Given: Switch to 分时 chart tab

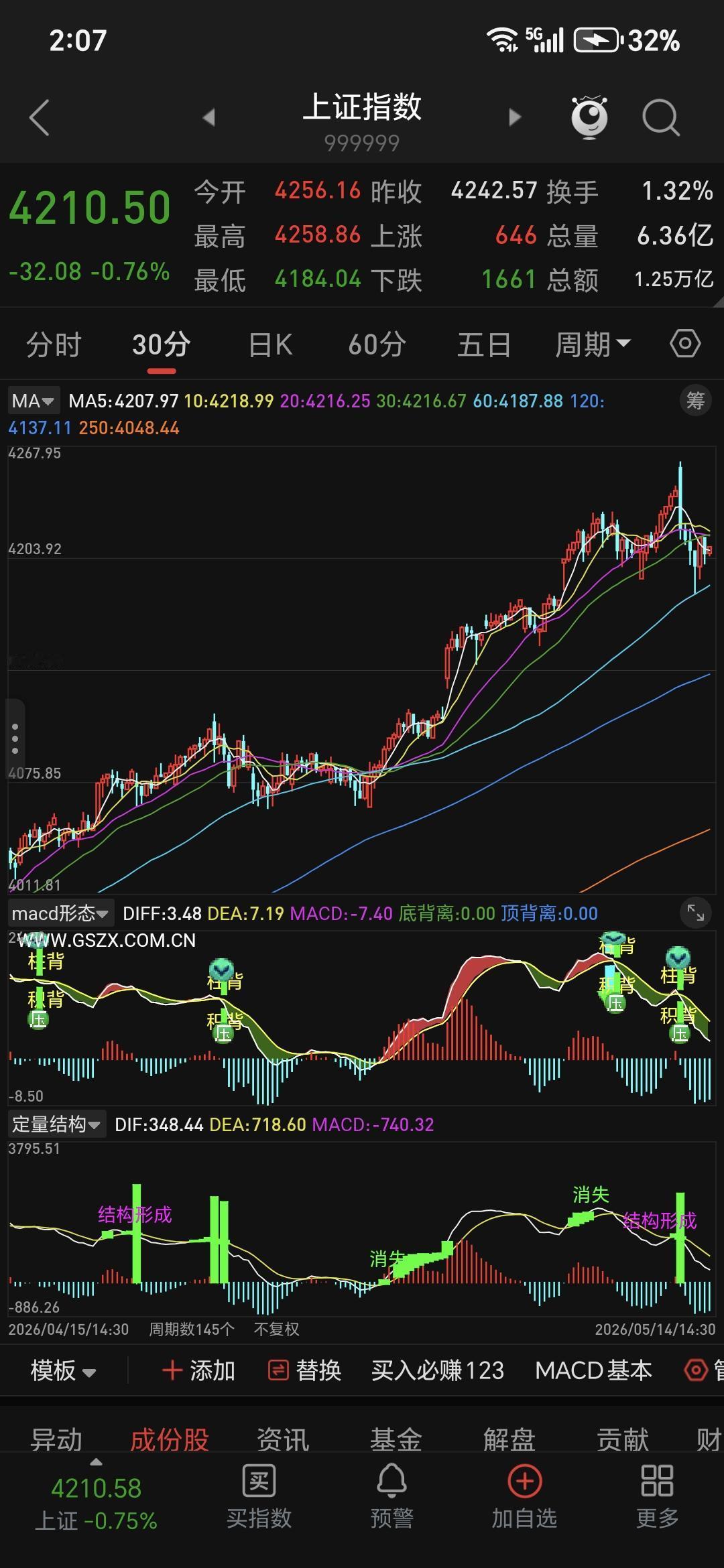Looking at the screenshot, I should pos(54,344).
